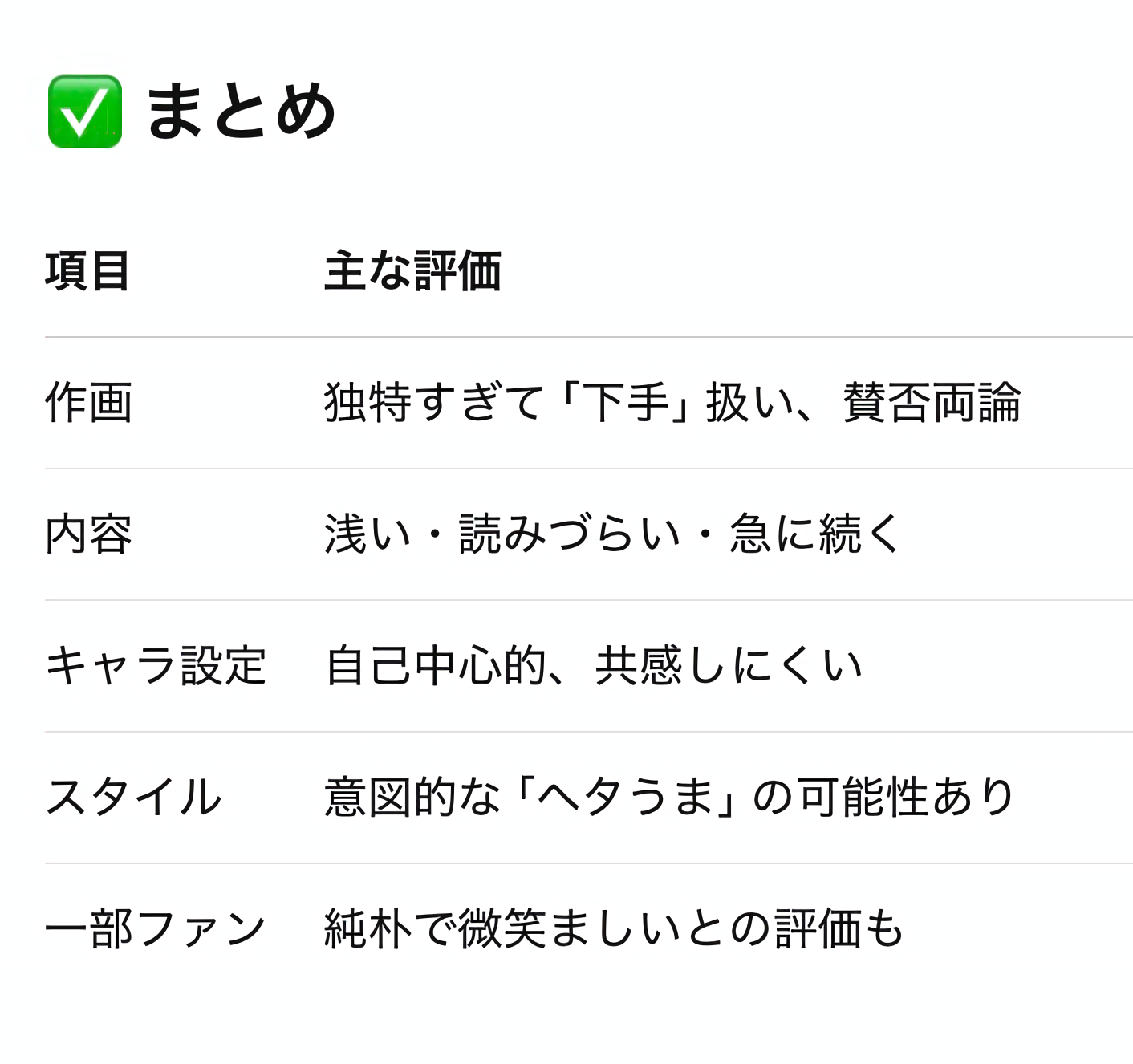Viewport: 1133px width, 1064px height.
Task: Click the 自己中心的、共感しにくい cell
Action: (x=594, y=665)
